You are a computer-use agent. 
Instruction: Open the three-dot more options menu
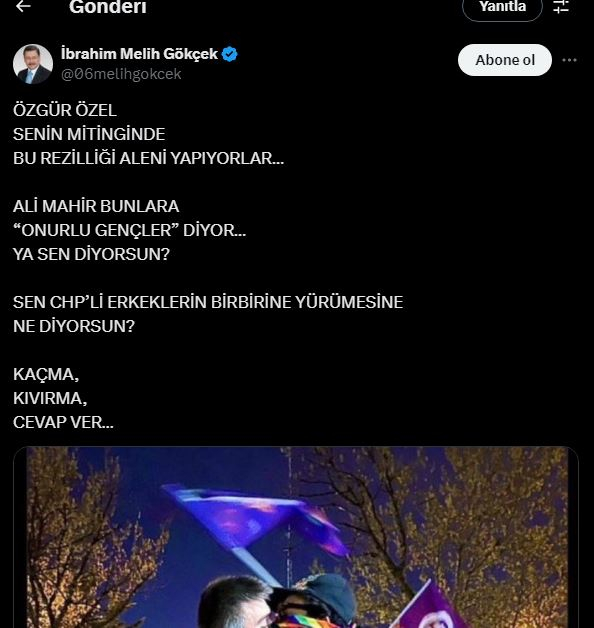569,60
